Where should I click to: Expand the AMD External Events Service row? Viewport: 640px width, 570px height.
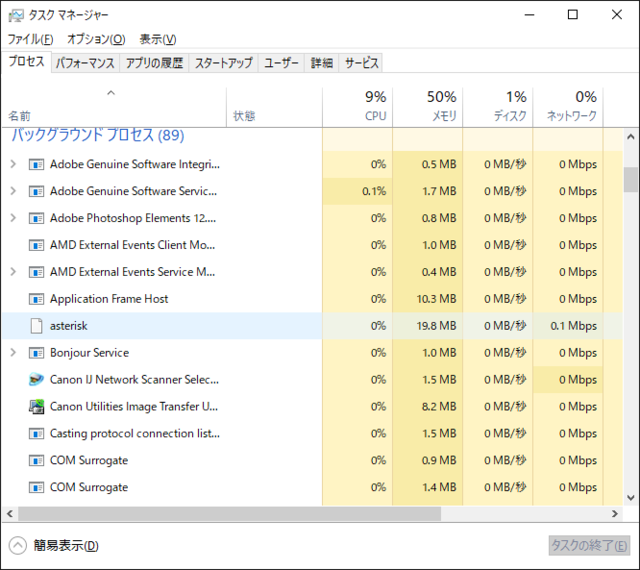(13, 272)
